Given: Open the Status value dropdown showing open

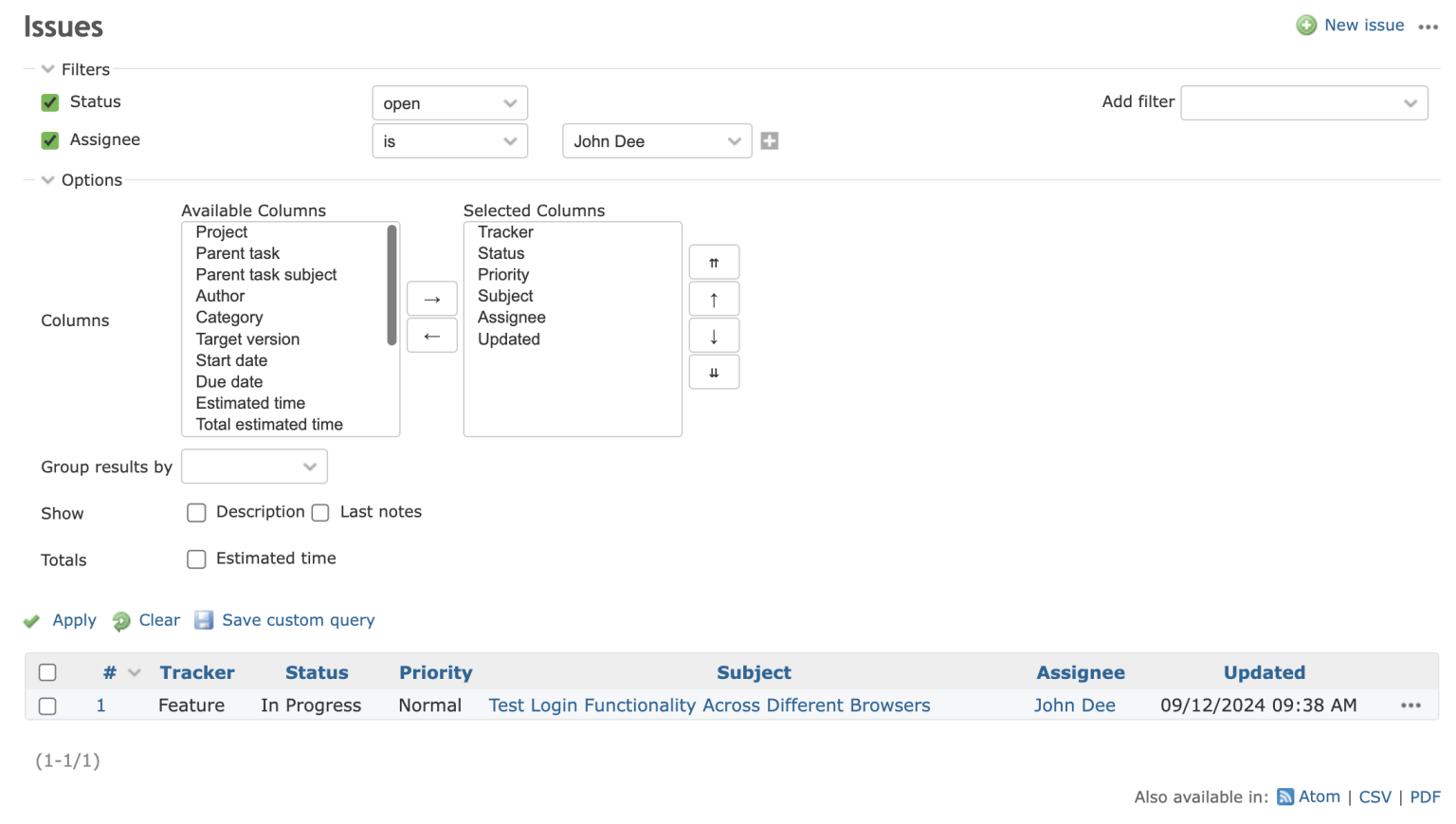Looking at the screenshot, I should 449,102.
